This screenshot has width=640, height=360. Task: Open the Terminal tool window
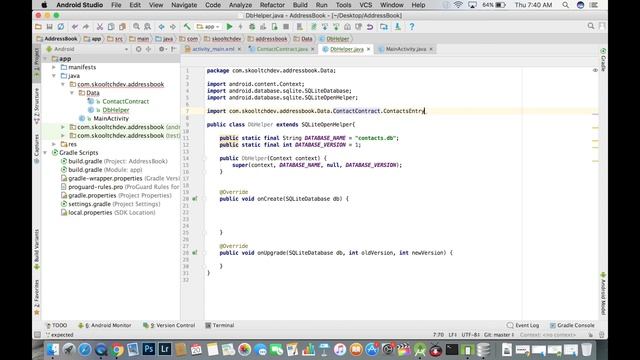220,325
